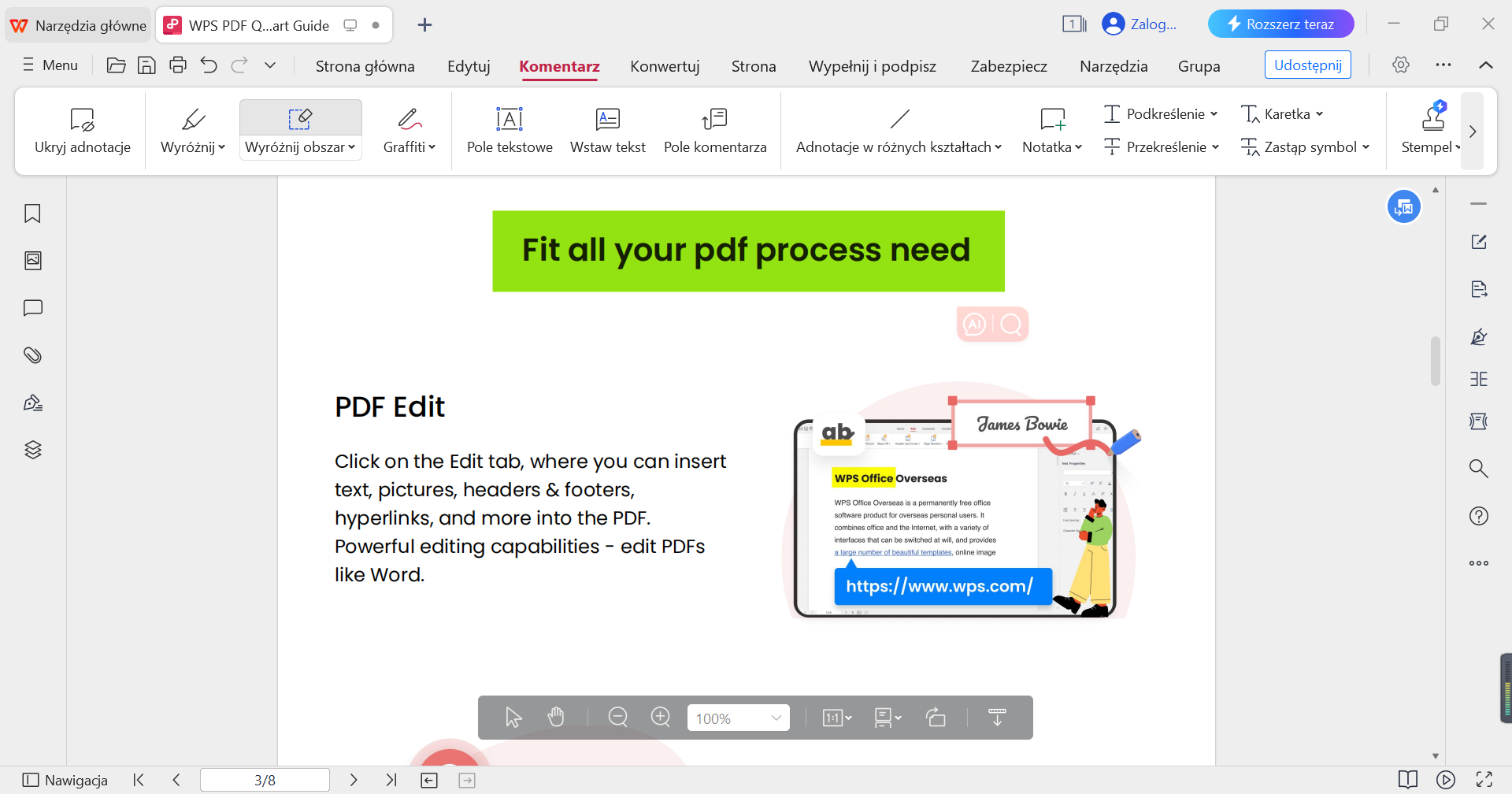Switch to Wypełnij i podpisz tab
This screenshot has height=794, width=1512.
[x=873, y=66]
